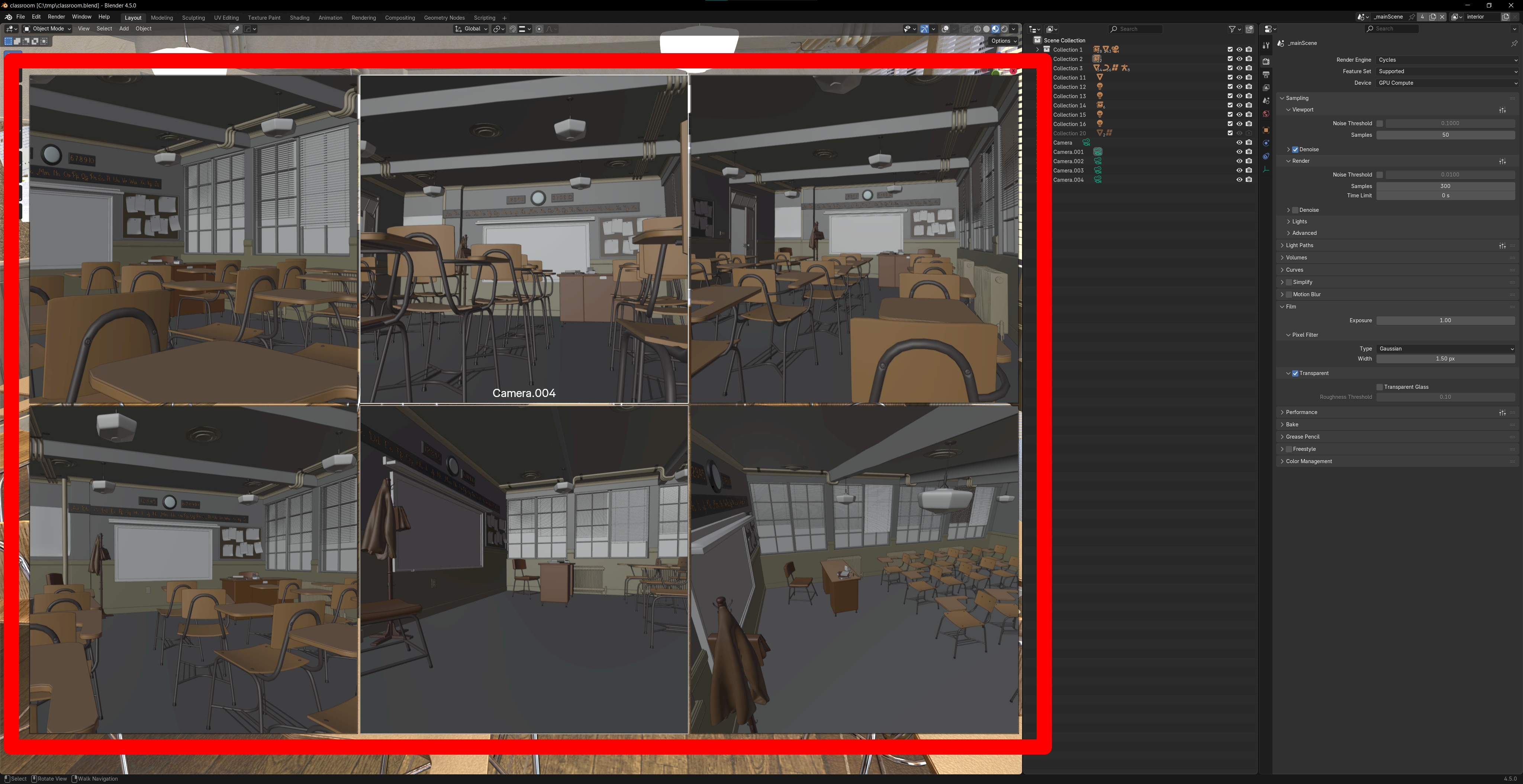Click the outliner filter funnel icon
The image size is (1523, 784).
click(x=1232, y=29)
